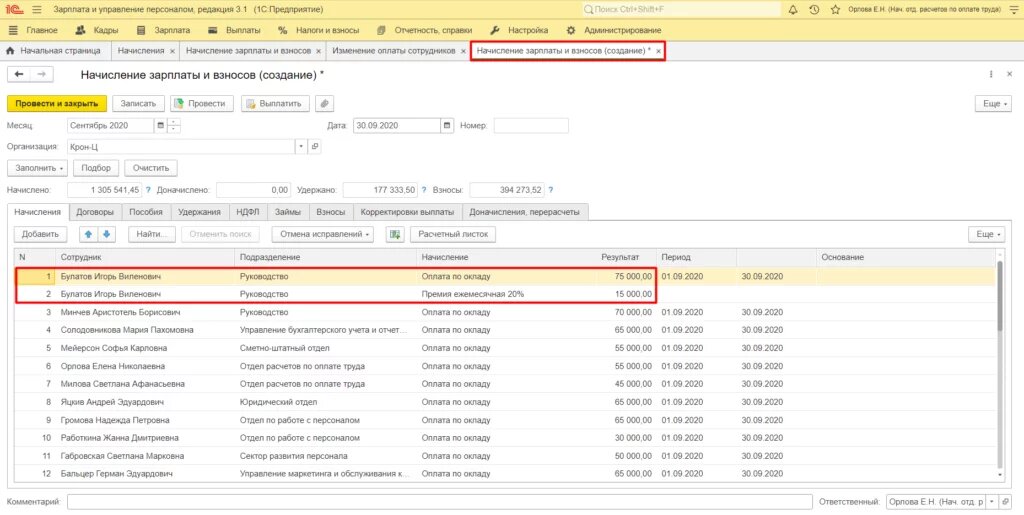The height and width of the screenshot is (515, 1024).
Task: Switch to the Удержания tab
Action: pyautogui.click(x=200, y=211)
